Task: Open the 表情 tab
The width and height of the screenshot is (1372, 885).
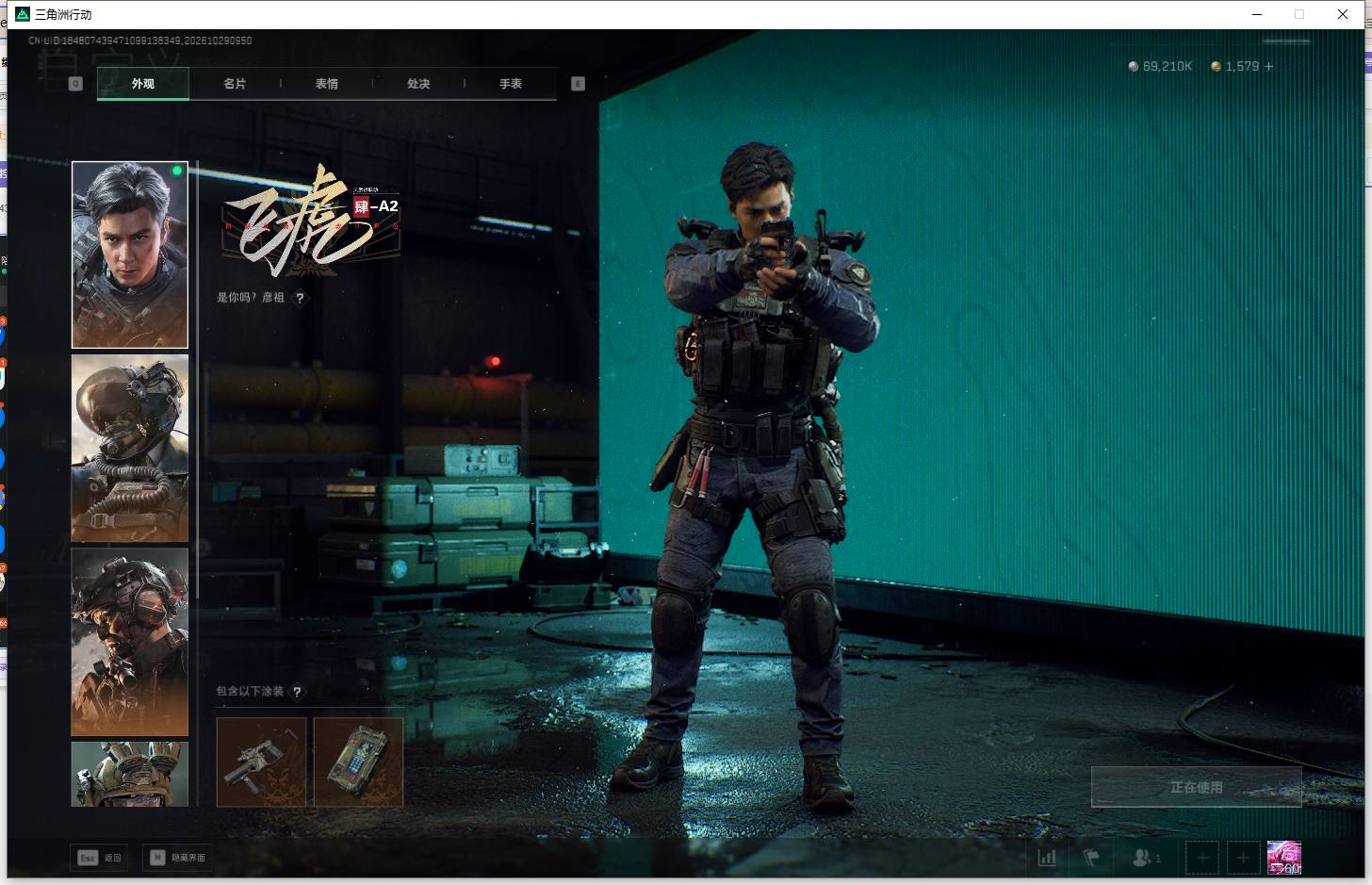Action: pyautogui.click(x=327, y=84)
